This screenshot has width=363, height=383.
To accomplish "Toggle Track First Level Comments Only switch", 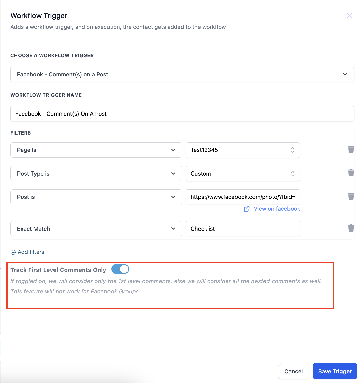I will pos(120,269).
